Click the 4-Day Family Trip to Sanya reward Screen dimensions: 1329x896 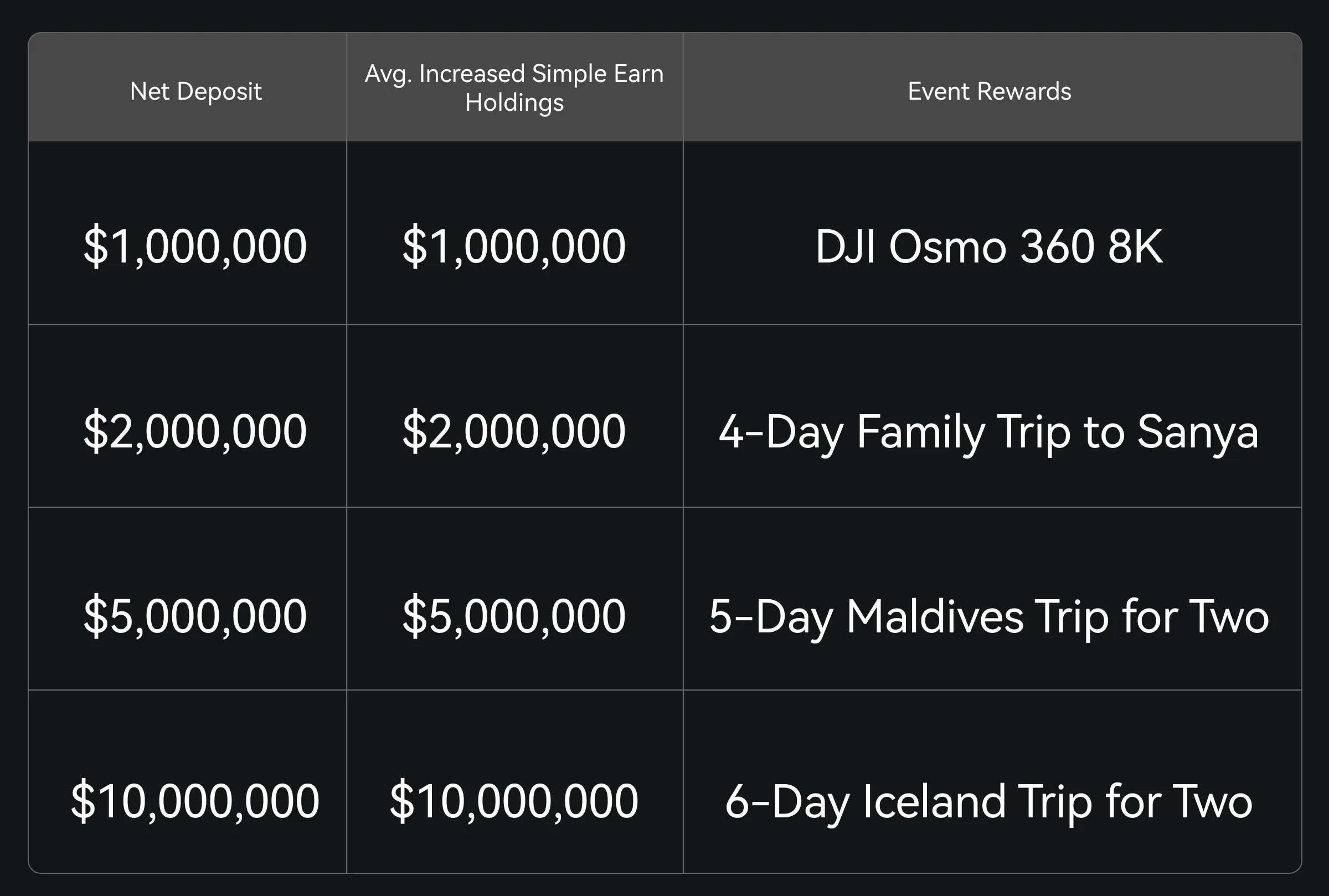(x=989, y=432)
